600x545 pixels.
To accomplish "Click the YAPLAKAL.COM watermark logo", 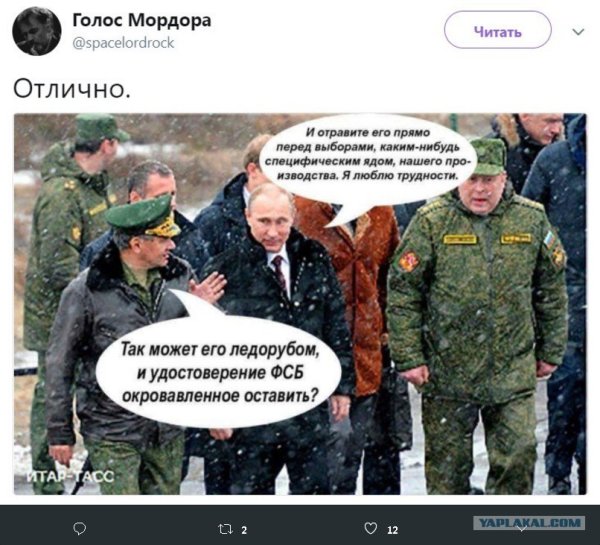I will 529,523.
